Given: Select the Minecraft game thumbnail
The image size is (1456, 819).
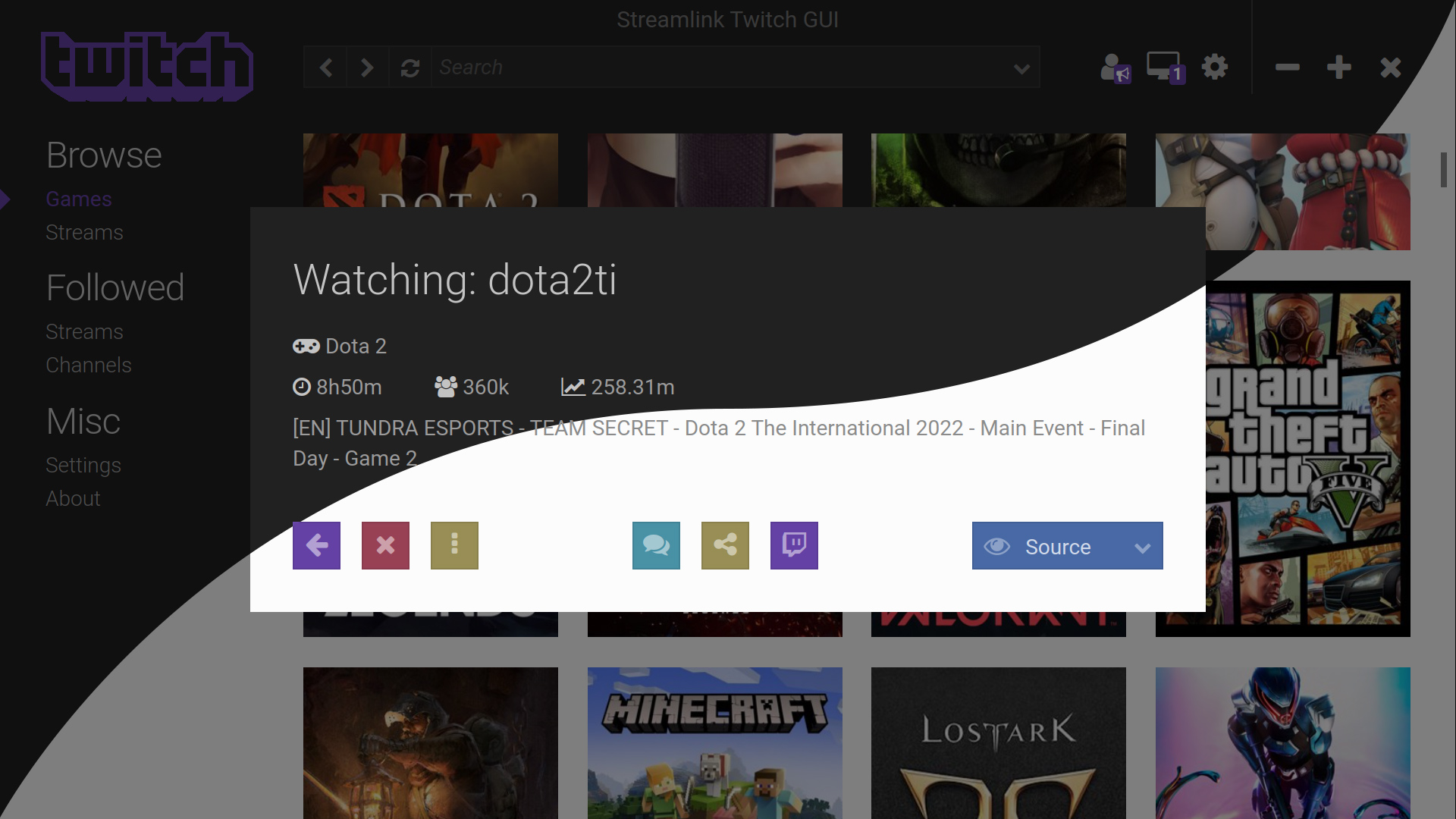Looking at the screenshot, I should [x=714, y=743].
